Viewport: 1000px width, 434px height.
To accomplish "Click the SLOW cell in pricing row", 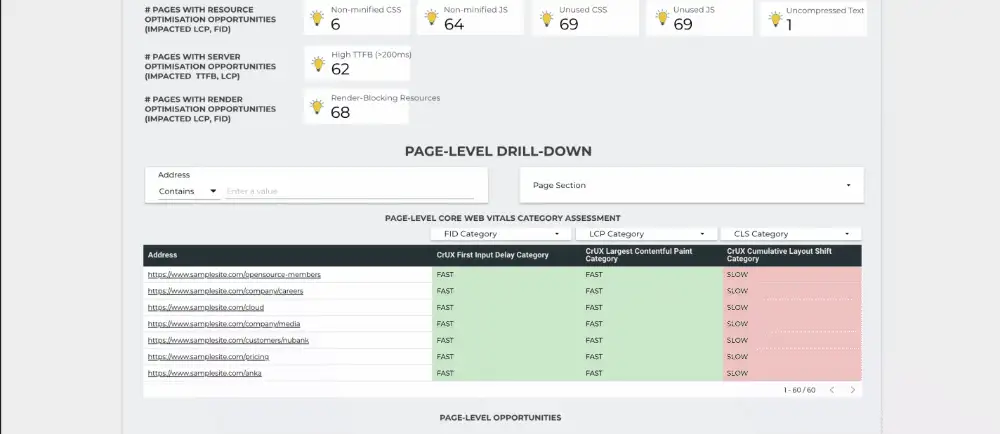I will click(x=792, y=357).
